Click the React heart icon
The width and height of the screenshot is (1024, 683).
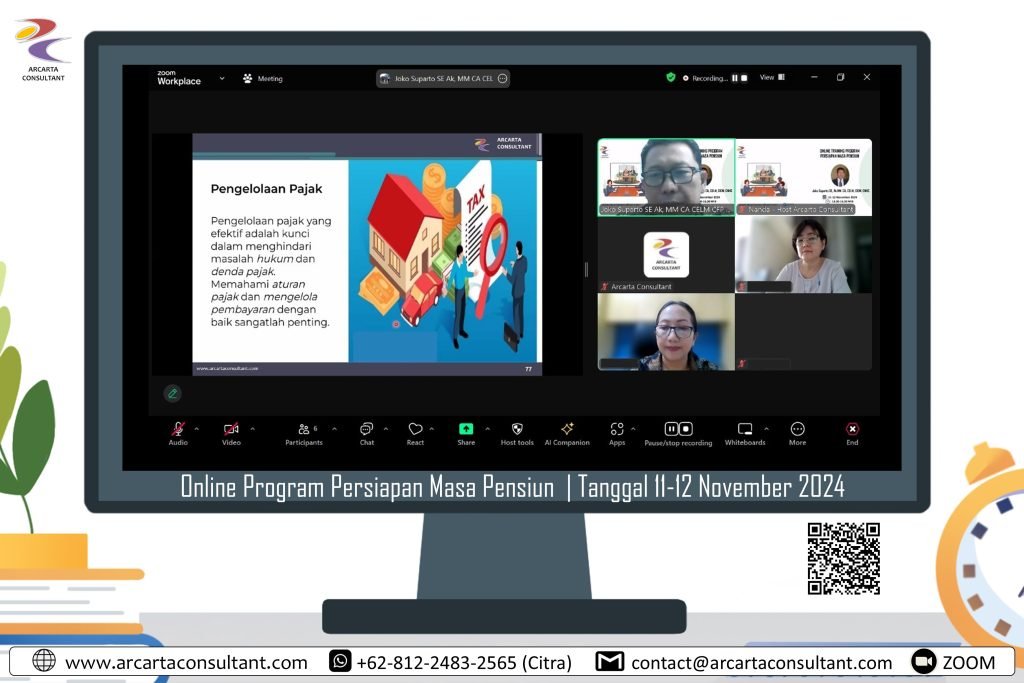(x=415, y=429)
